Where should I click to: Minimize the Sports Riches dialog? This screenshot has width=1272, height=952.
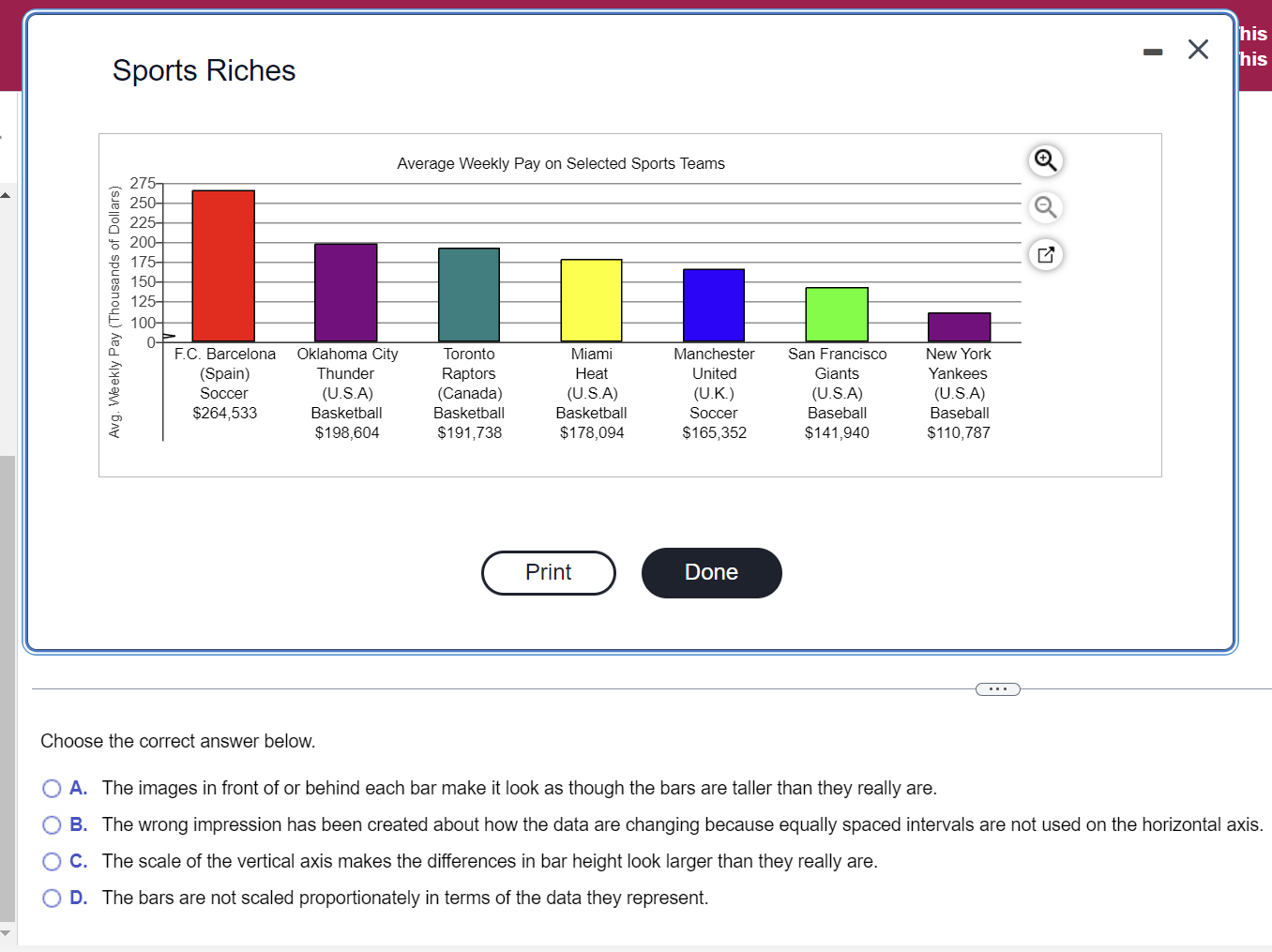point(1153,52)
